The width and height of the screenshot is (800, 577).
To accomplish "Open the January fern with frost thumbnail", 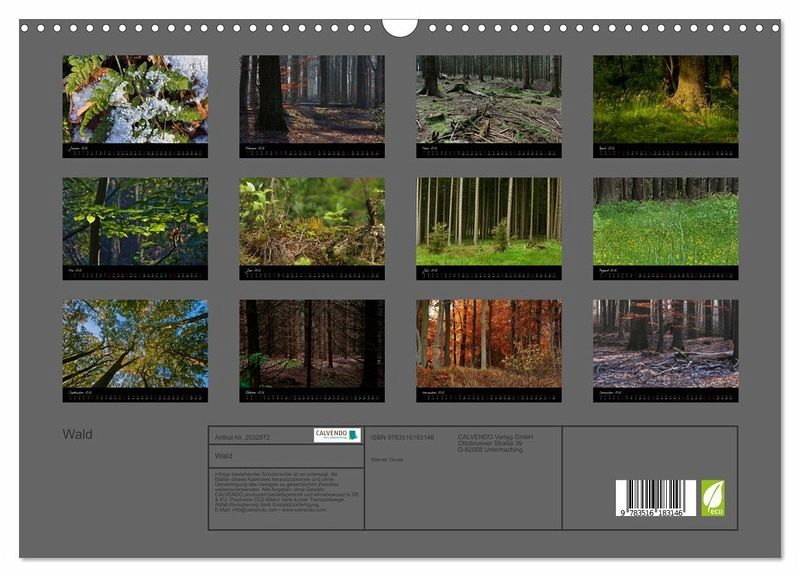I will [135, 99].
